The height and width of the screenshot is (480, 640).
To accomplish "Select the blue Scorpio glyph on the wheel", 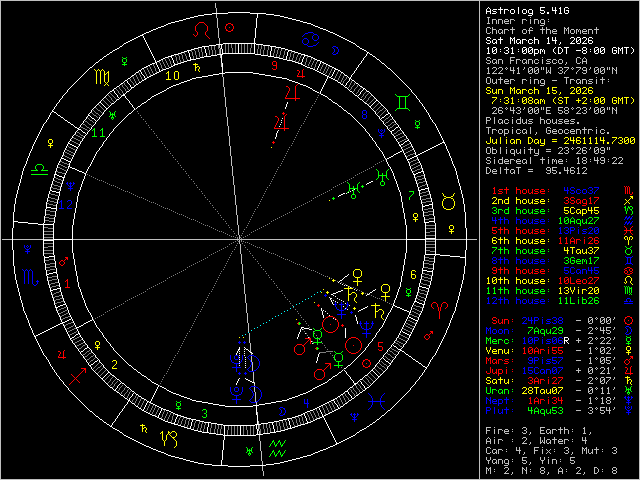I will click(29, 277).
